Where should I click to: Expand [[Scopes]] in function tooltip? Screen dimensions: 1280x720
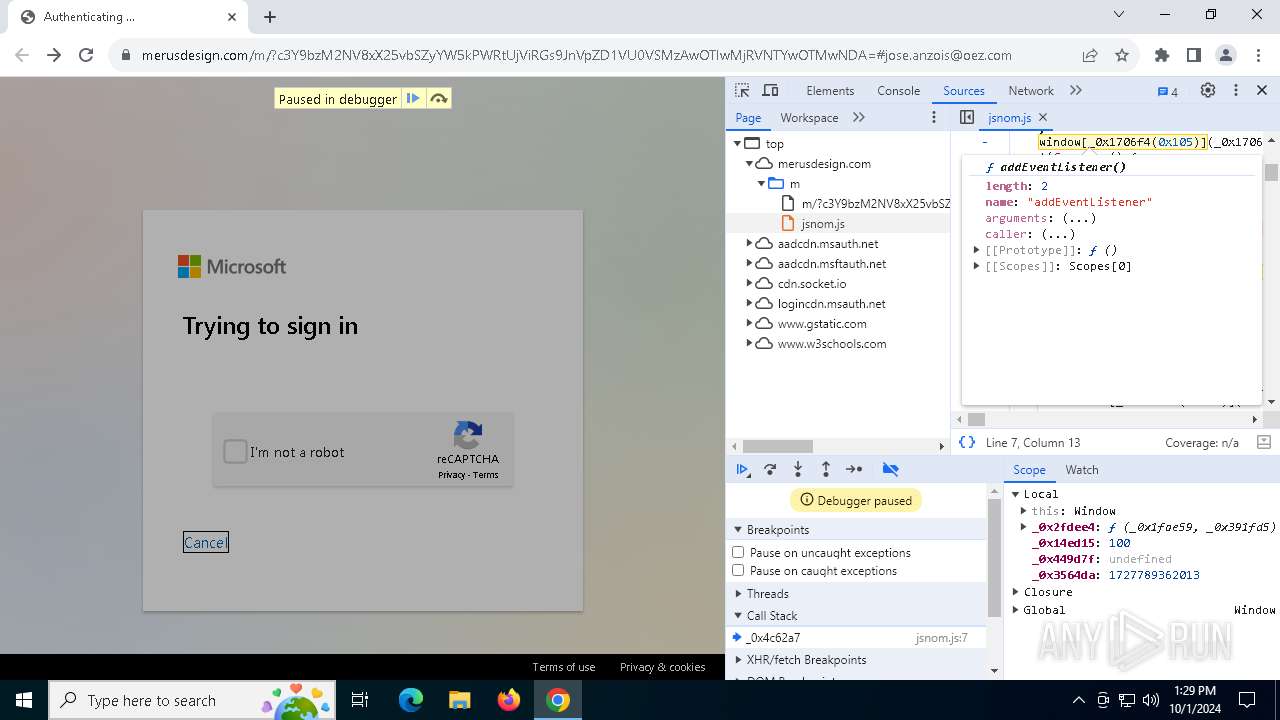point(977,266)
